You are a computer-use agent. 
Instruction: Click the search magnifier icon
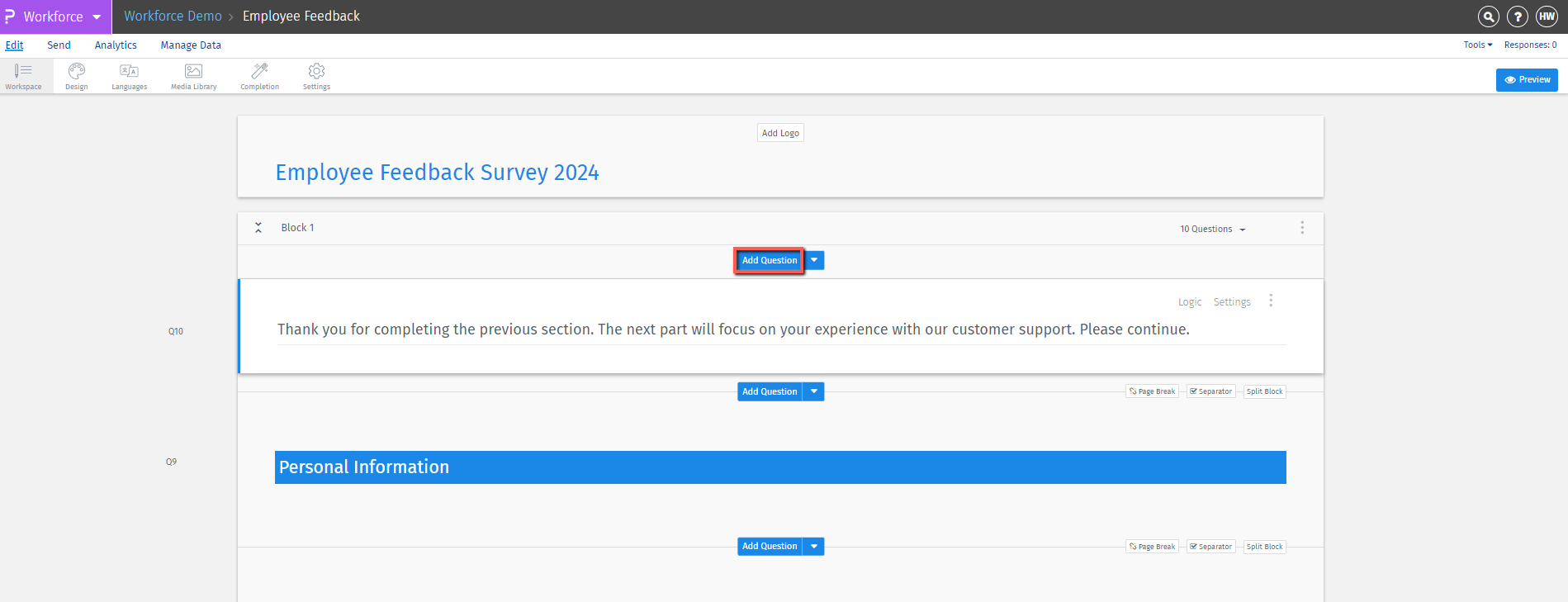(x=1488, y=17)
